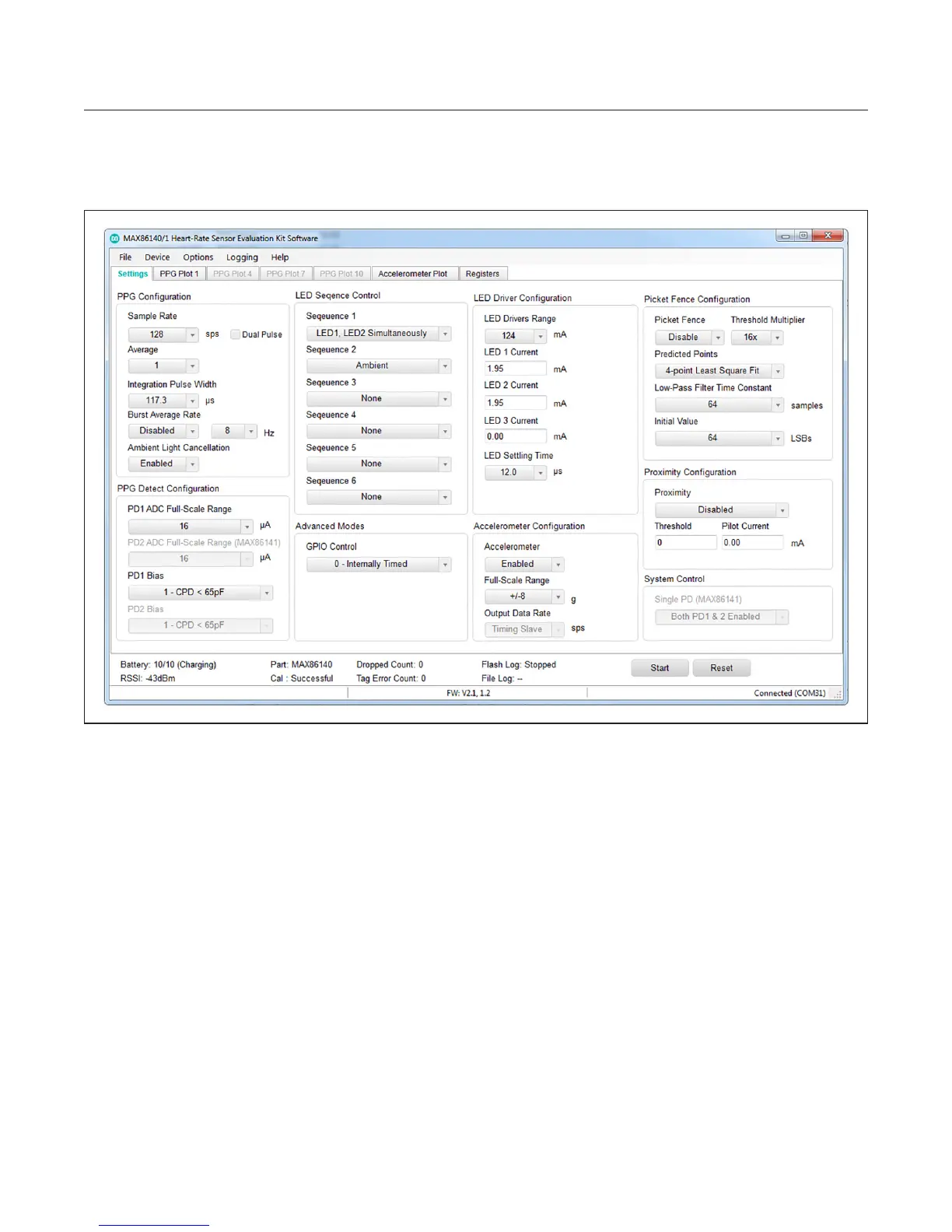Click the LED 3 Current field
This screenshot has width=952, height=1232.
coord(516,436)
